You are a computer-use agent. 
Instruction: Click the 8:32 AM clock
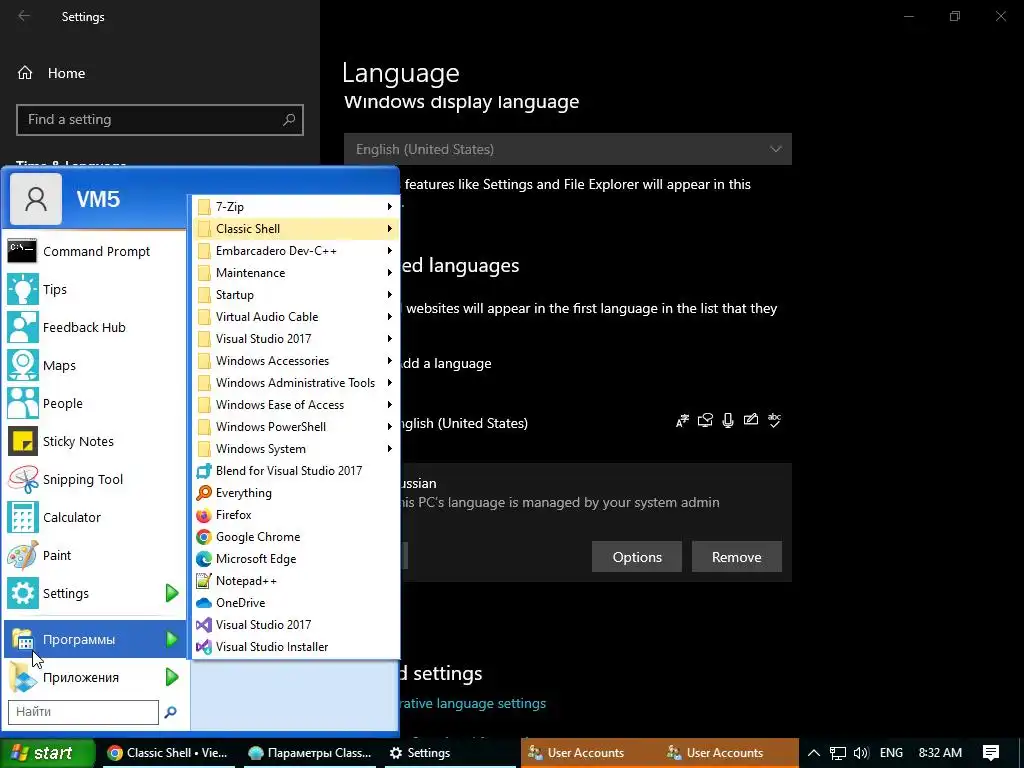click(940, 753)
